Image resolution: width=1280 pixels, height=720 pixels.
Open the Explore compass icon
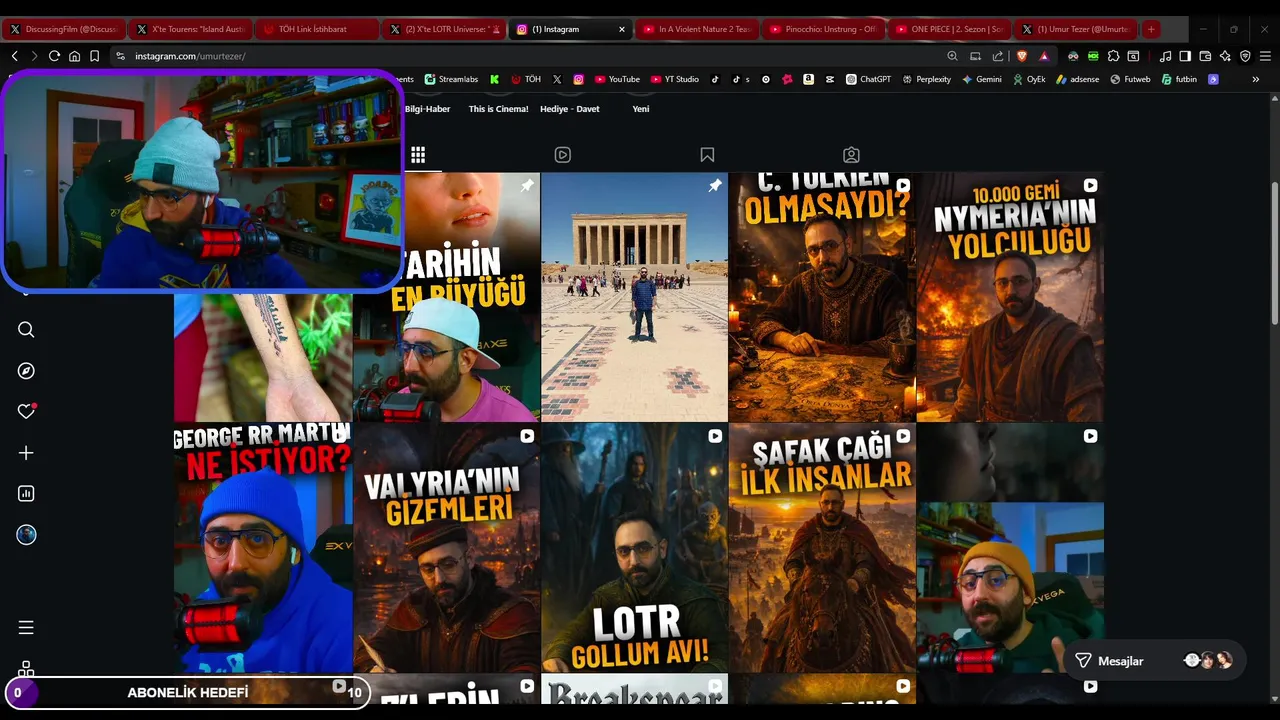point(26,371)
